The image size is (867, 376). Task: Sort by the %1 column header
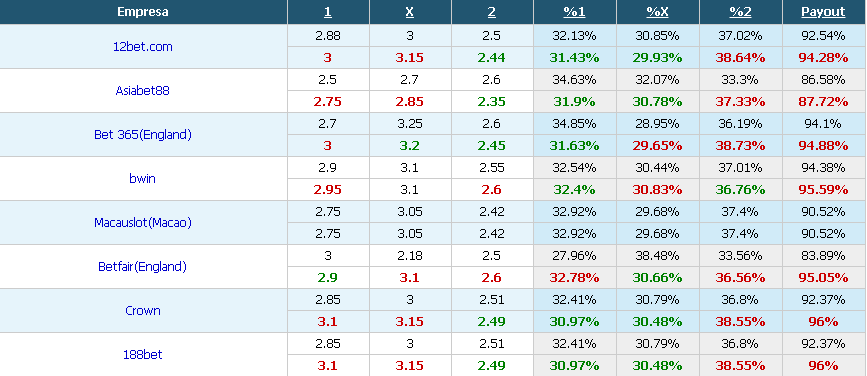click(574, 12)
